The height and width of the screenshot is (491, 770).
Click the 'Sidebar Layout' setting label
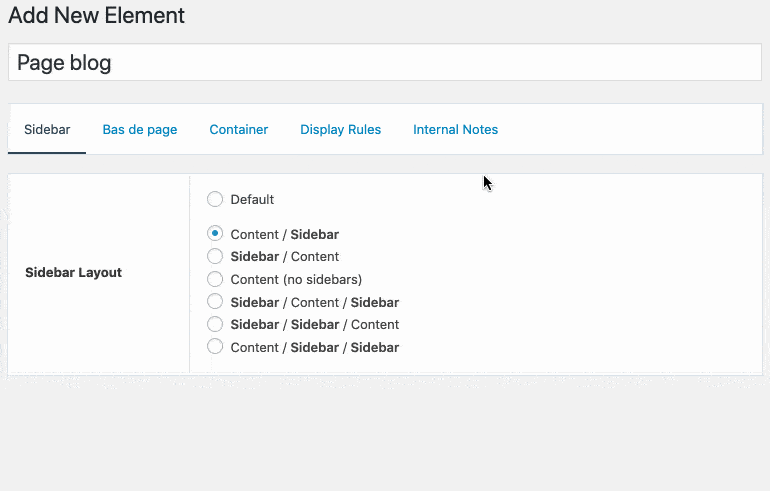(x=73, y=272)
